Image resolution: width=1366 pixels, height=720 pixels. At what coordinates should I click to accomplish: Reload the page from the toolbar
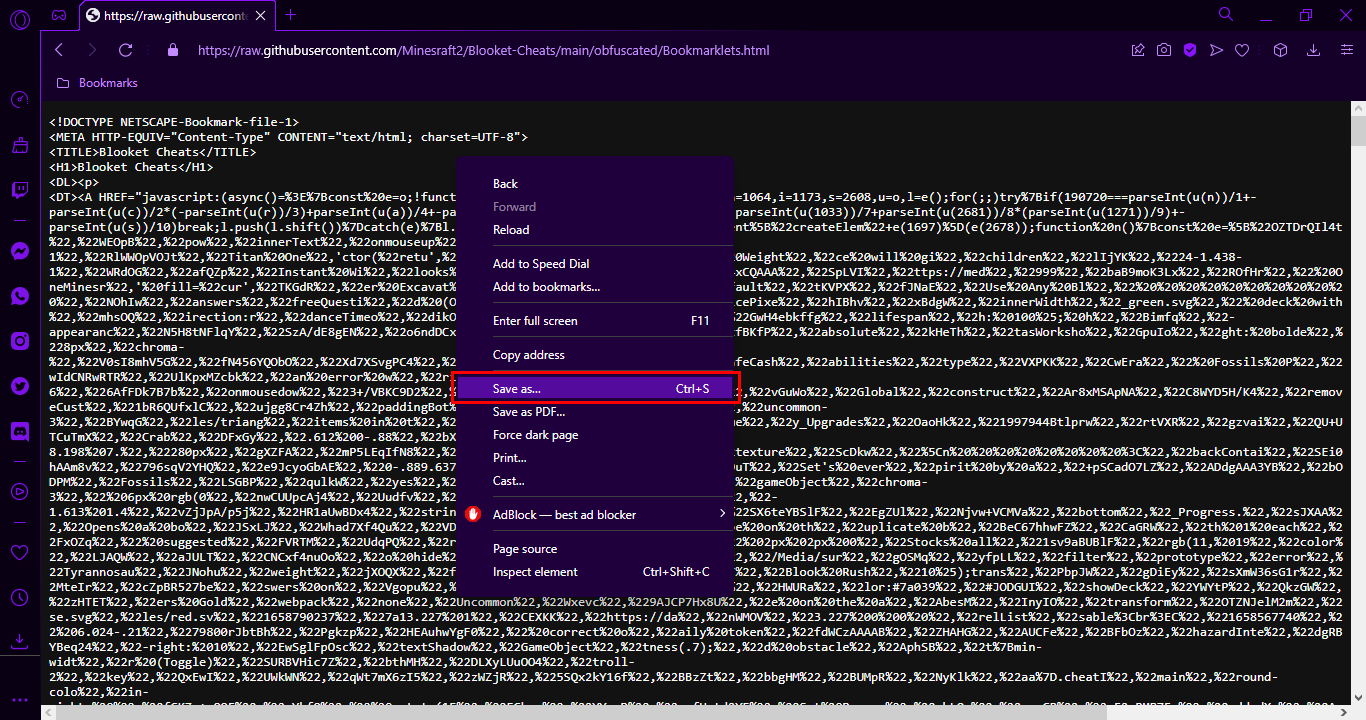[x=127, y=50]
